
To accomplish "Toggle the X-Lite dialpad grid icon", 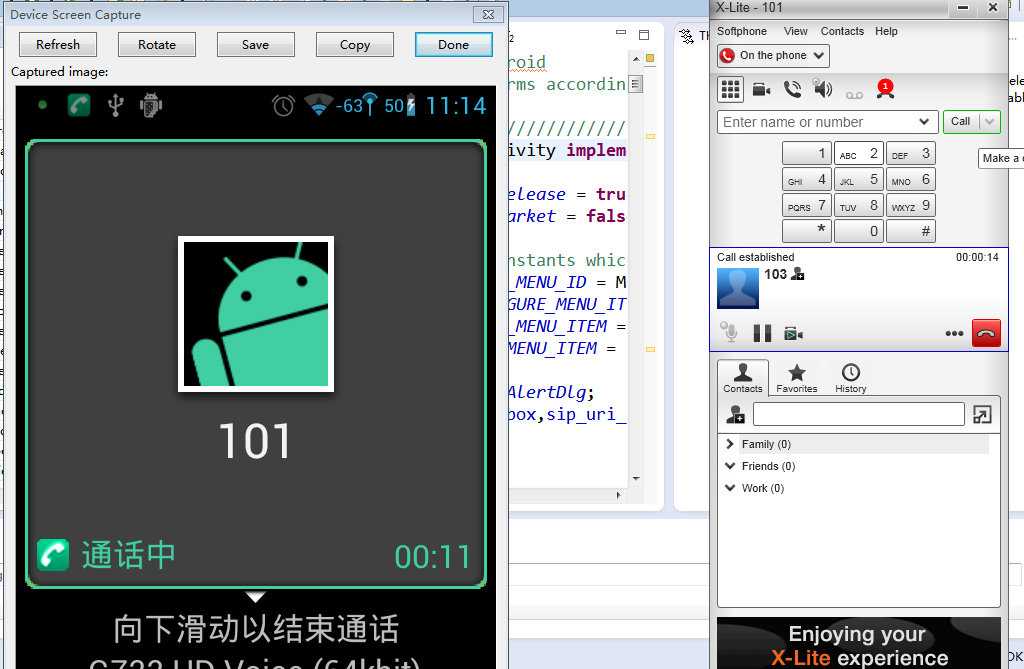I will tap(730, 90).
